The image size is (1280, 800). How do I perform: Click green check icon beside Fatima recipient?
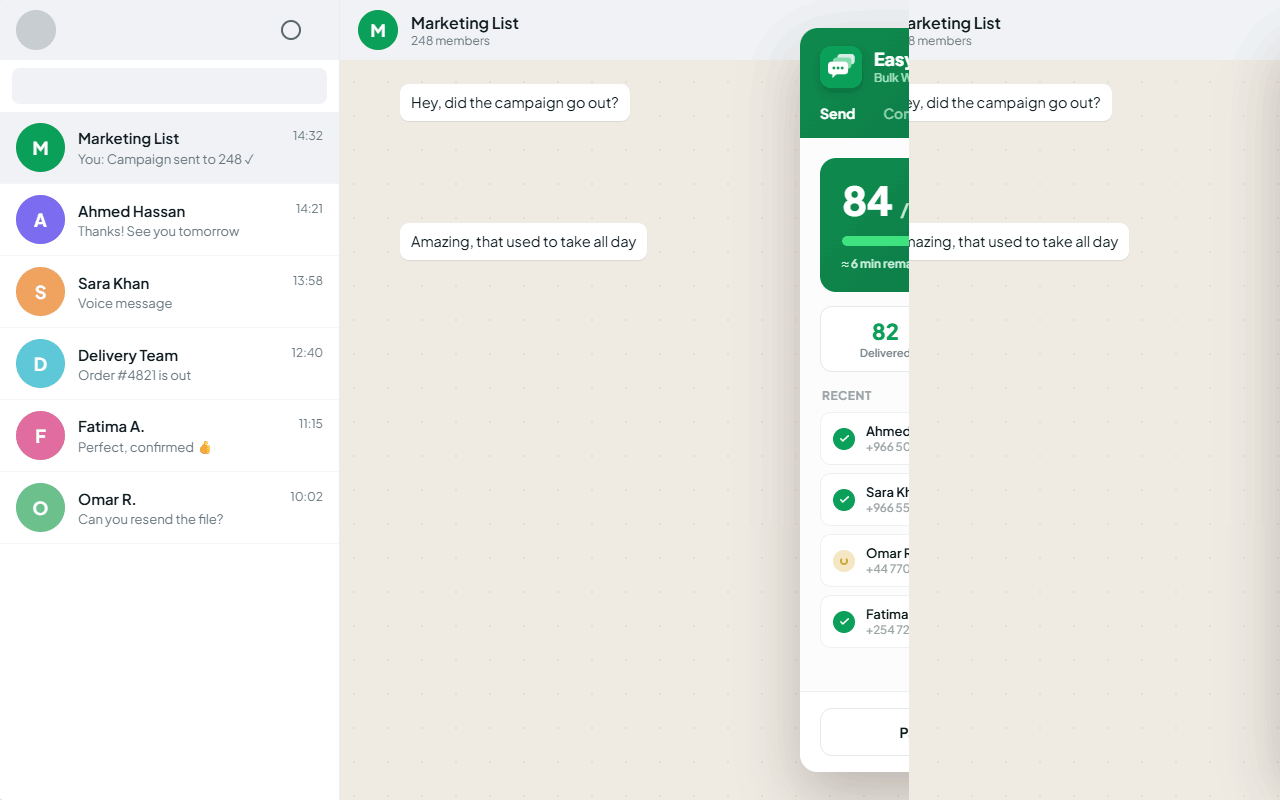tap(844, 622)
